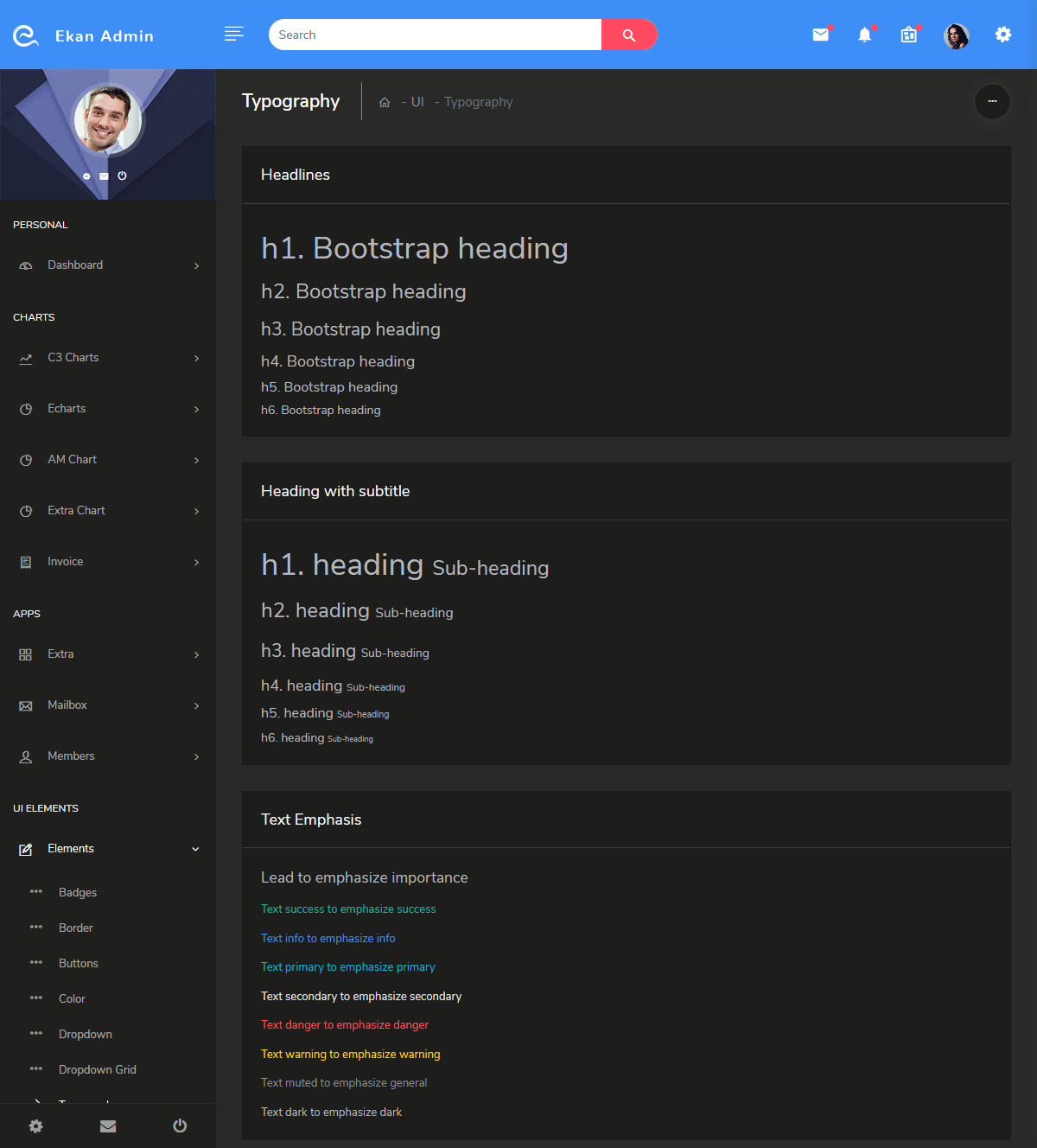Click the user avatar in the top bar

[x=956, y=36]
